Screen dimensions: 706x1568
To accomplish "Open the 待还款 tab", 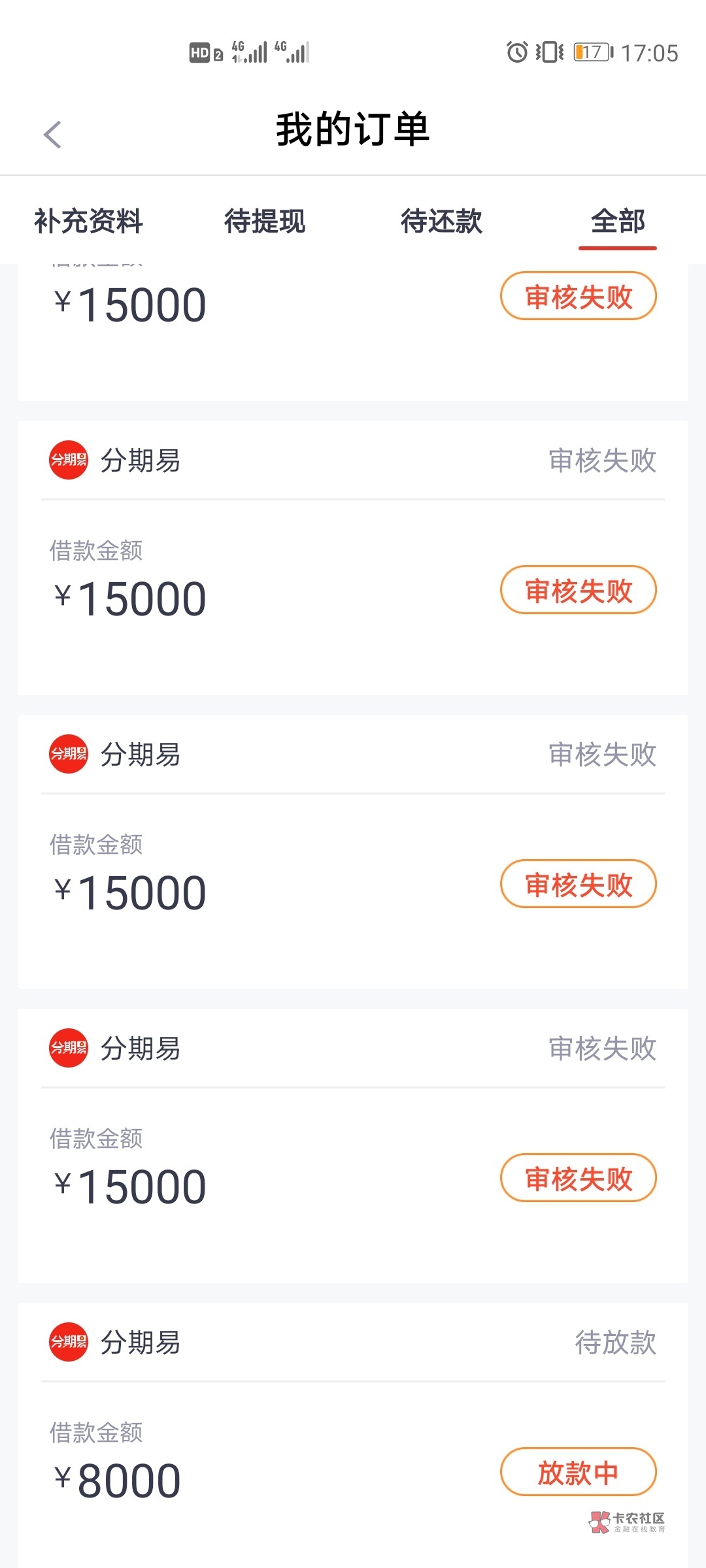I will pos(441,221).
